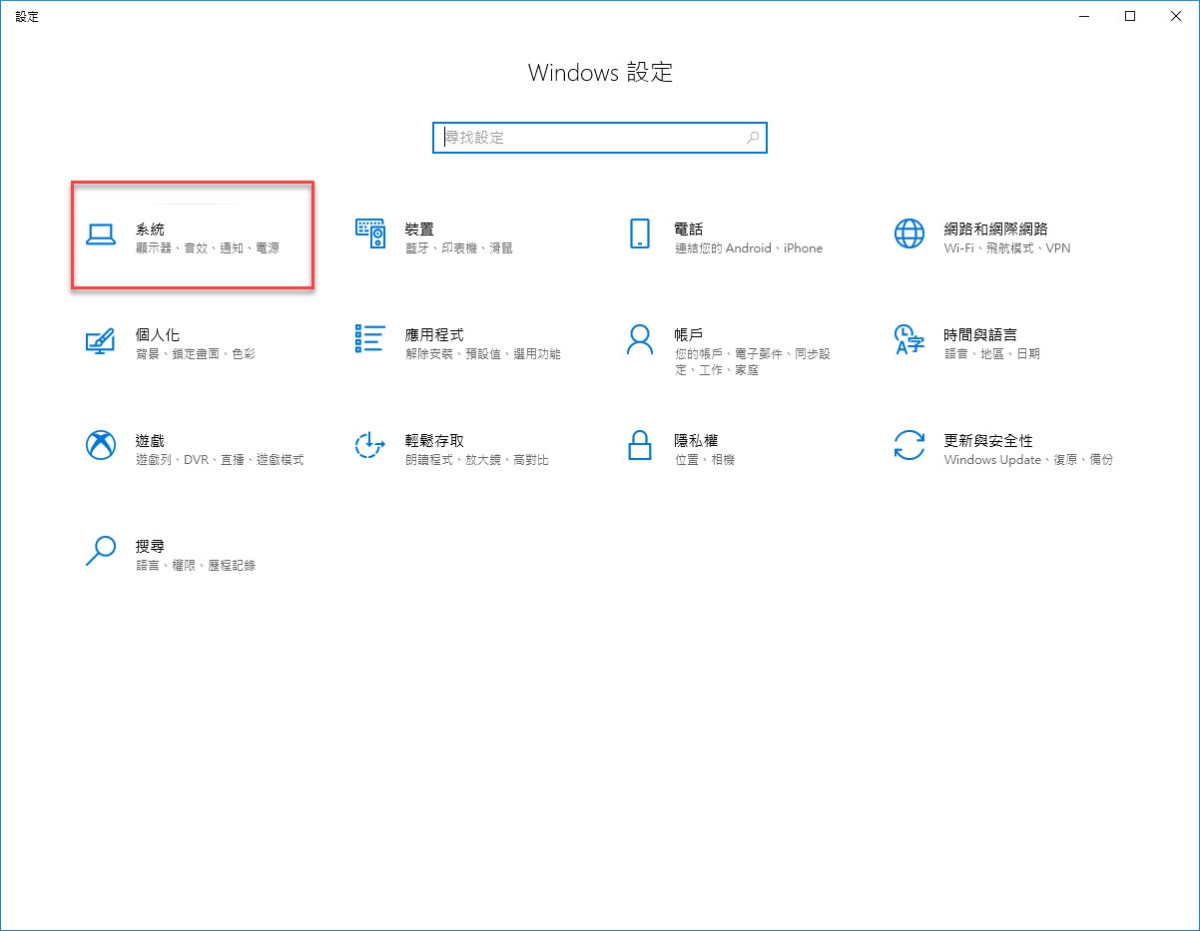
Task: Open the 搜尋 magnifier category icon
Action: [x=100, y=551]
